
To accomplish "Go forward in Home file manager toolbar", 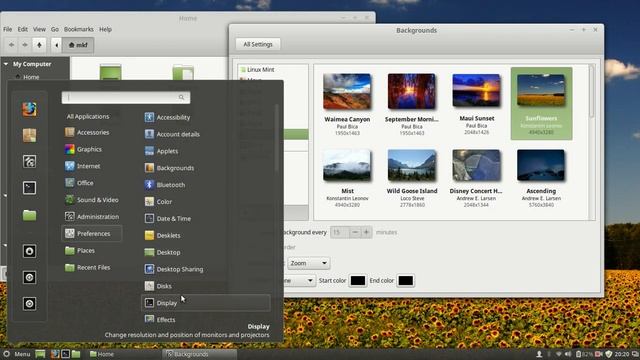I will [25, 45].
